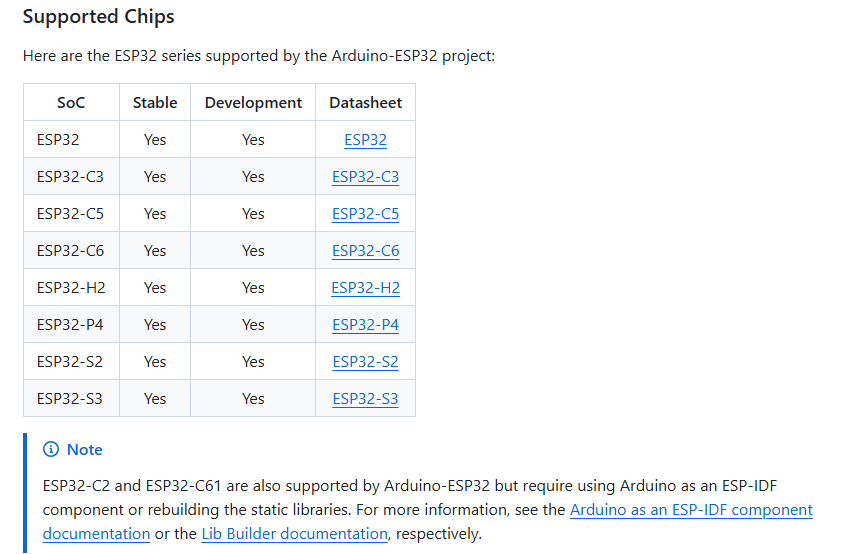Open the ESP32 datasheet link

tap(365, 140)
